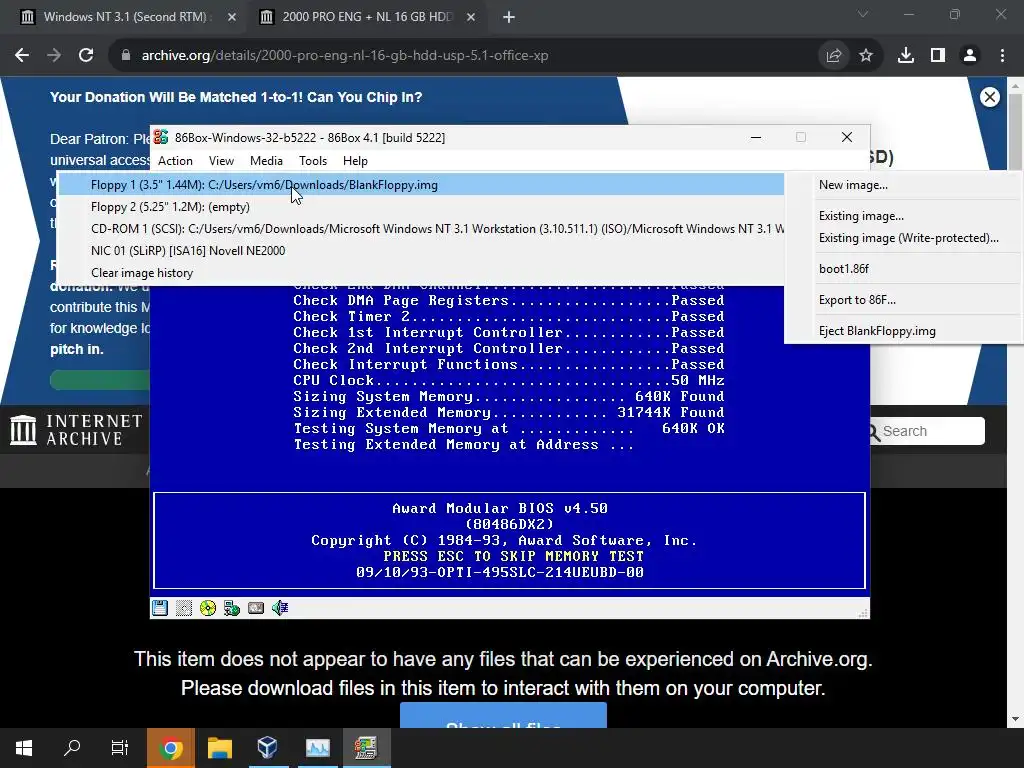Close the 86Box window
Viewport: 1024px width, 768px height.
click(847, 137)
